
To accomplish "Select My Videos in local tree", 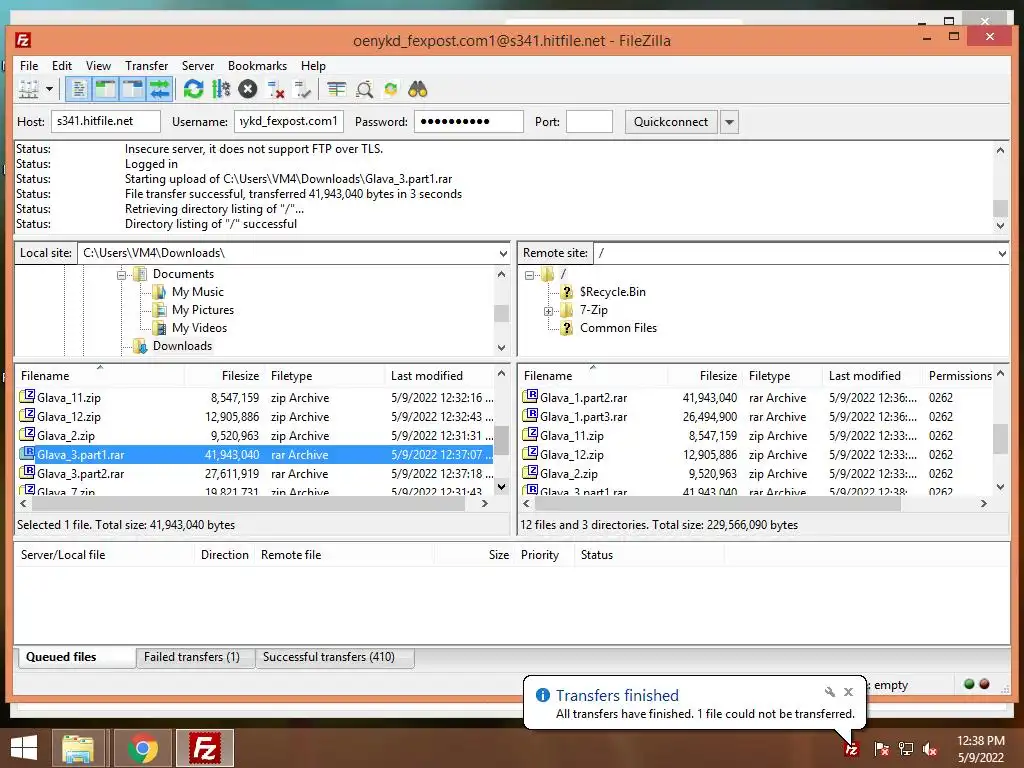I will 199,328.
